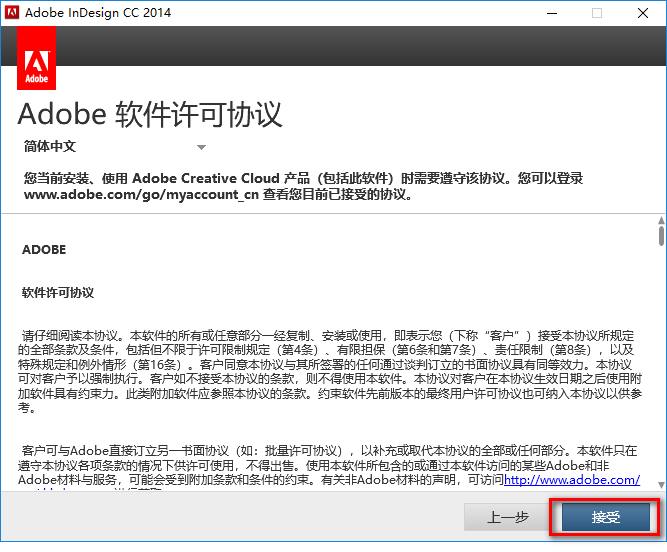Image resolution: width=667 pixels, height=552 pixels.
Task: Click the scrollbar down arrow
Action: coord(660,481)
